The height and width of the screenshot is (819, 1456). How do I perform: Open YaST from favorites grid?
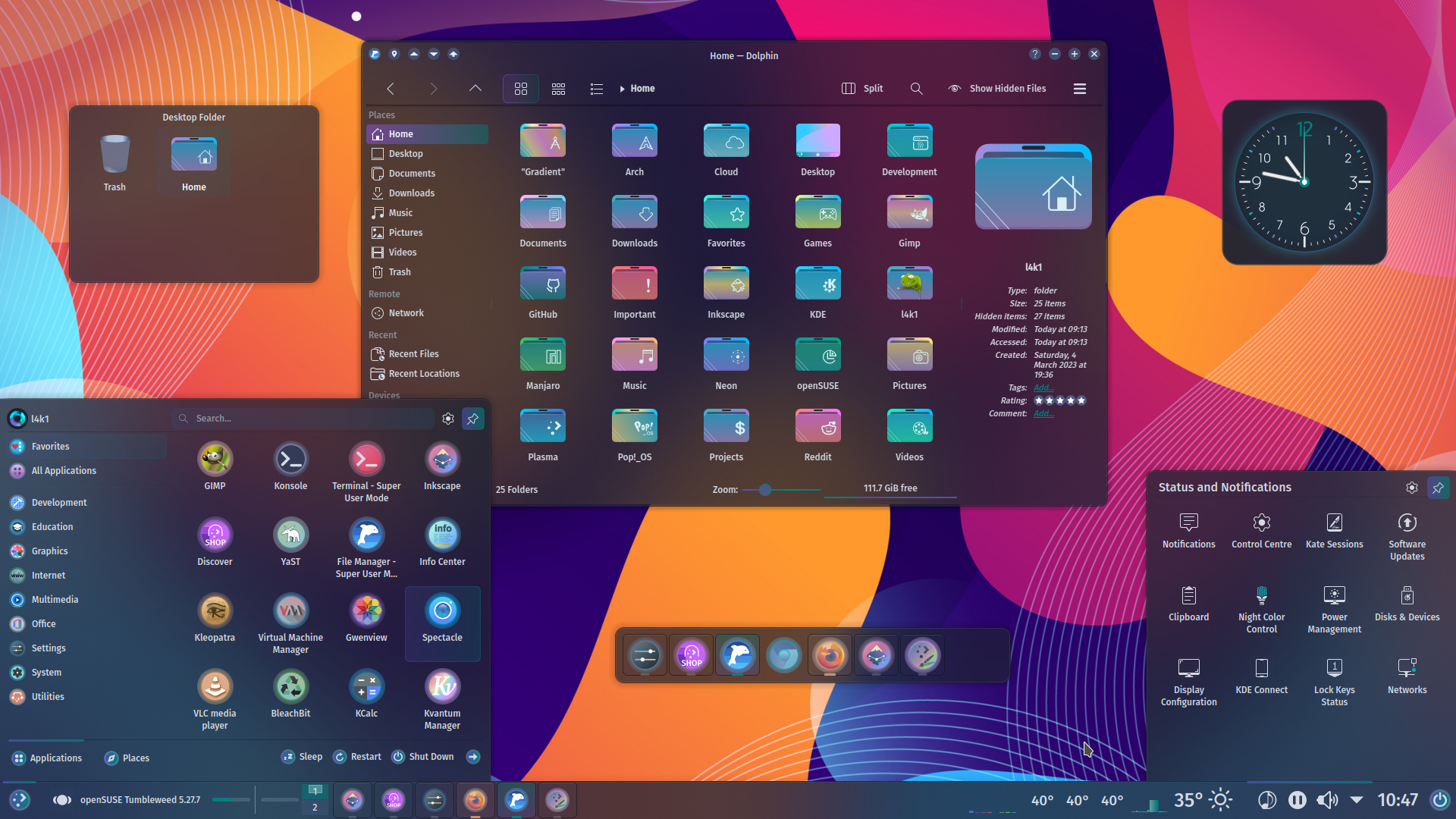point(290,535)
